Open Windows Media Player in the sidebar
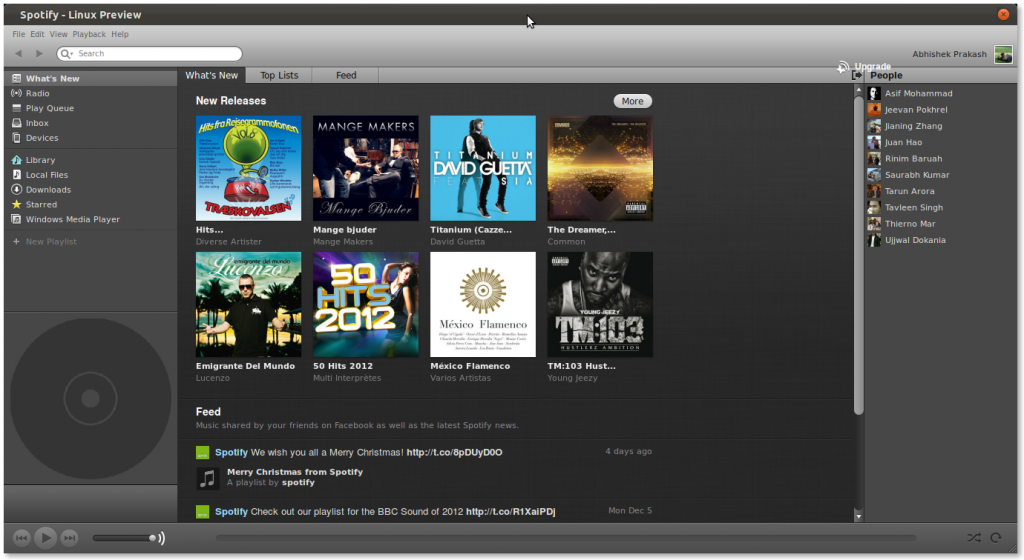The height and width of the screenshot is (560, 1024). click(90, 219)
